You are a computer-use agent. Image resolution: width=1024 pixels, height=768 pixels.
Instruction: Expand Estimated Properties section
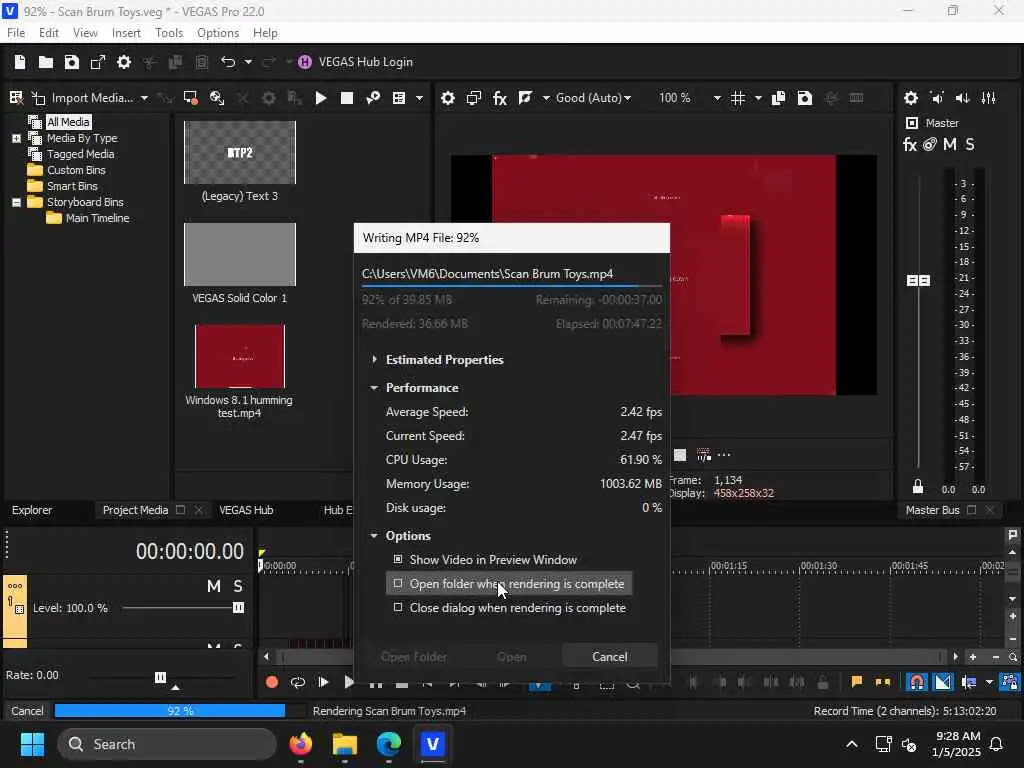(x=374, y=360)
